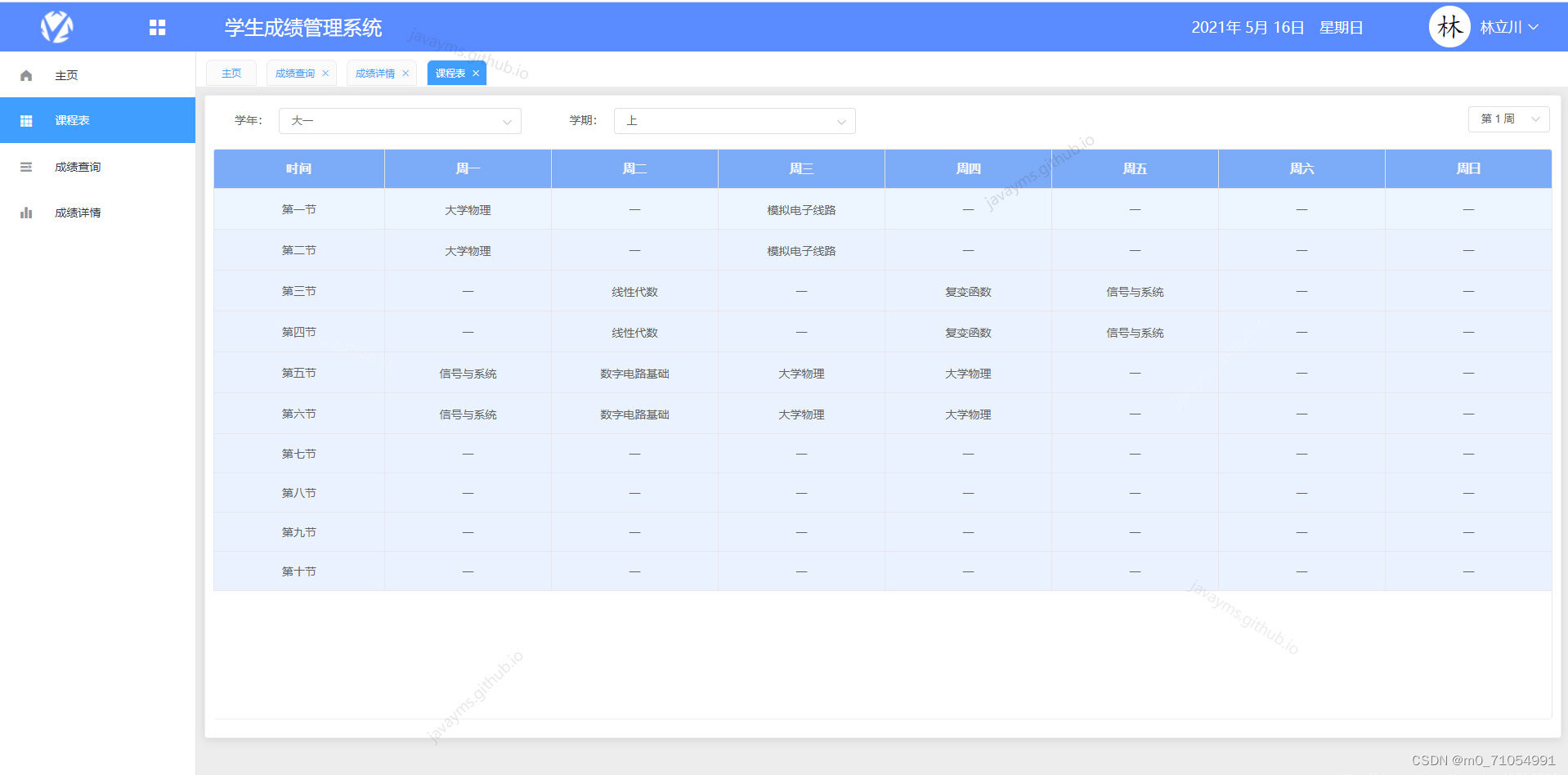Open the user menu chevron beside 林立川

click(x=1534, y=26)
